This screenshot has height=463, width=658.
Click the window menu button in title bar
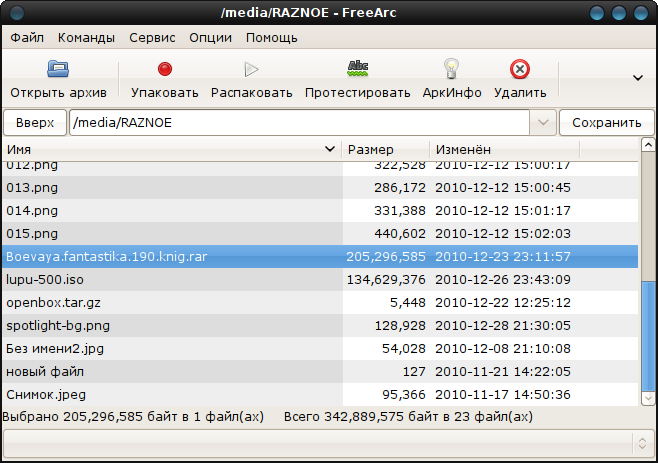pos(17,13)
